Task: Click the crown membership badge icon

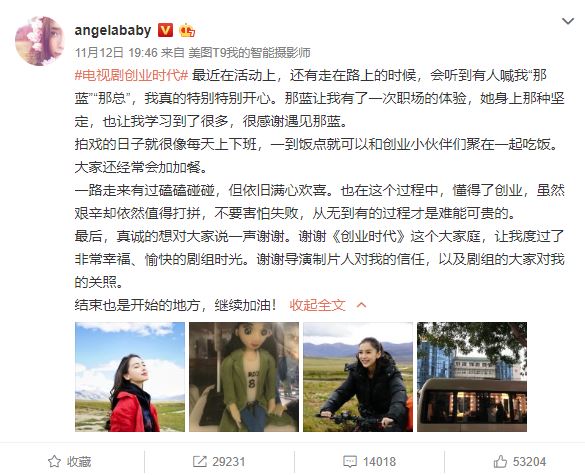Action: tap(187, 30)
